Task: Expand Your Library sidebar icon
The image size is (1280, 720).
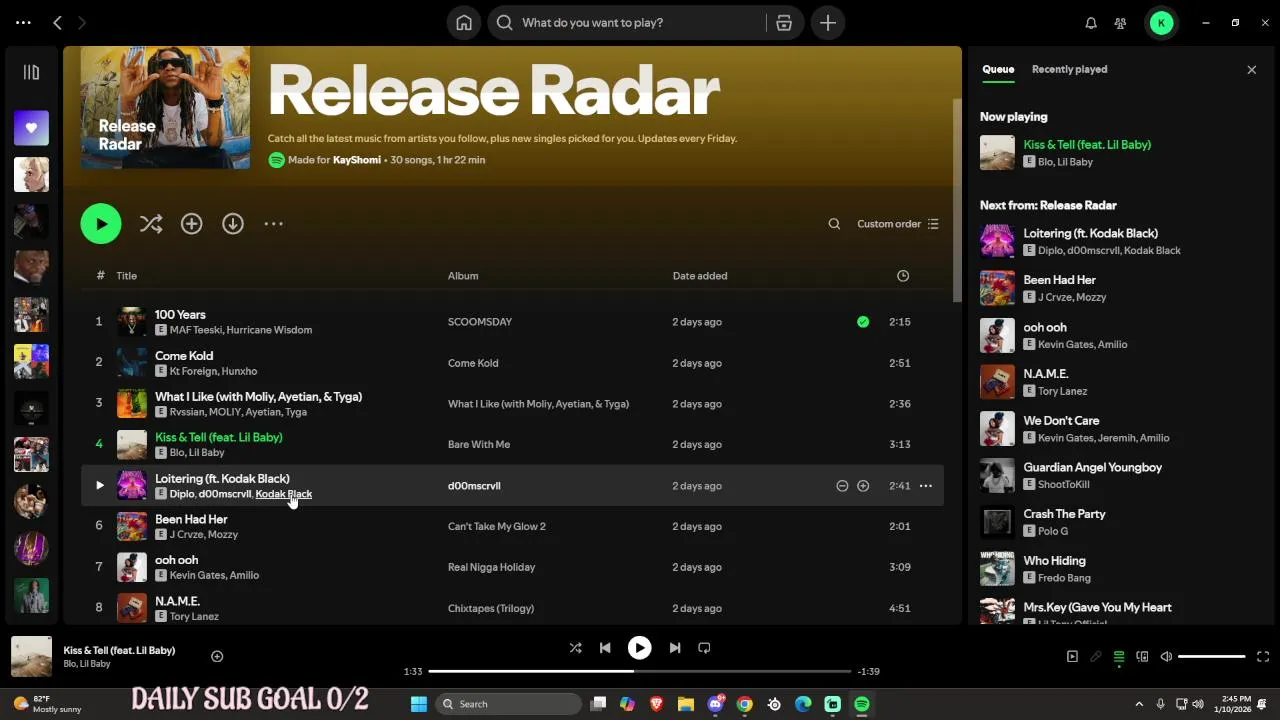Action: [x=31, y=72]
